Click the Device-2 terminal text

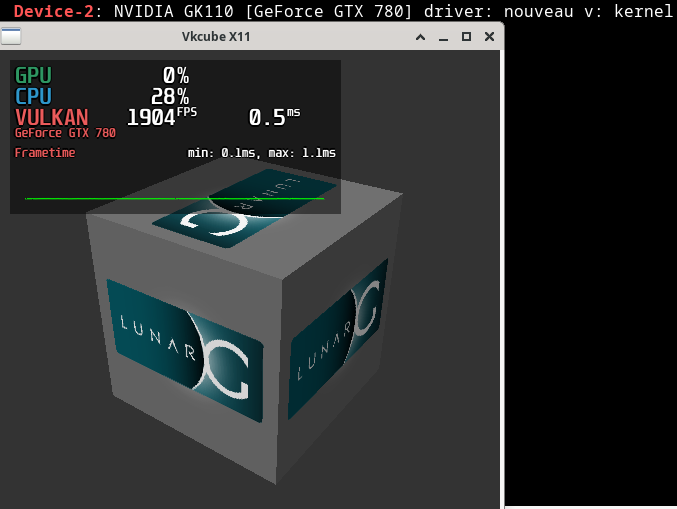click(x=54, y=11)
